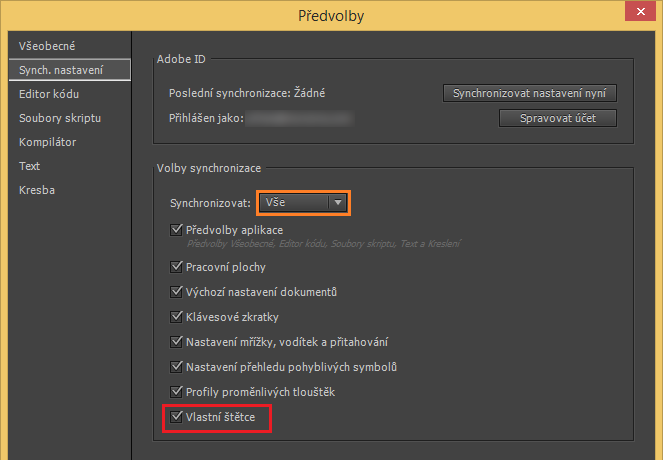Toggle Nastavení přehledu pohyblivých symbolů

[x=178, y=367]
